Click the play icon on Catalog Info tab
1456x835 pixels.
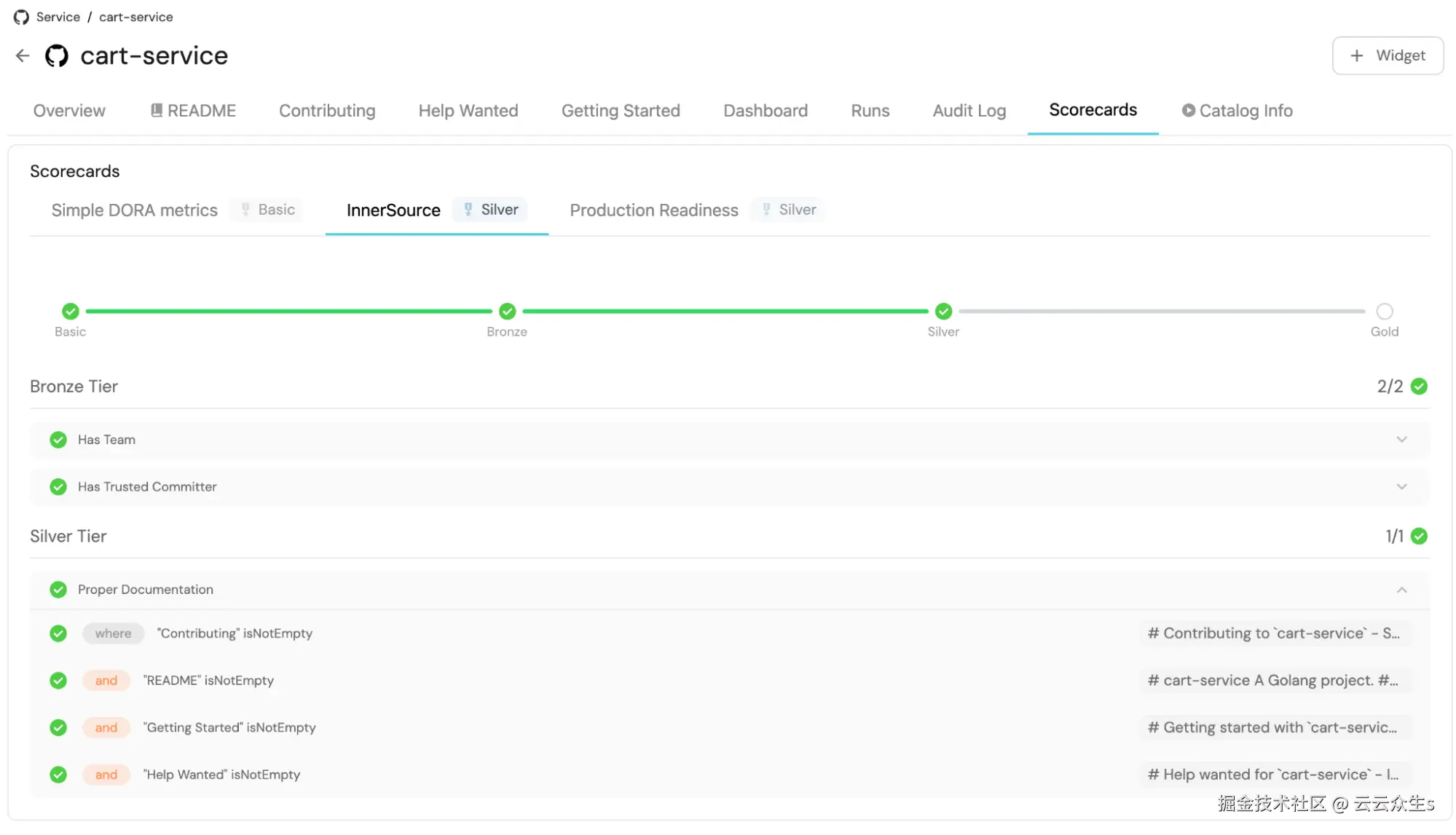(x=1188, y=111)
